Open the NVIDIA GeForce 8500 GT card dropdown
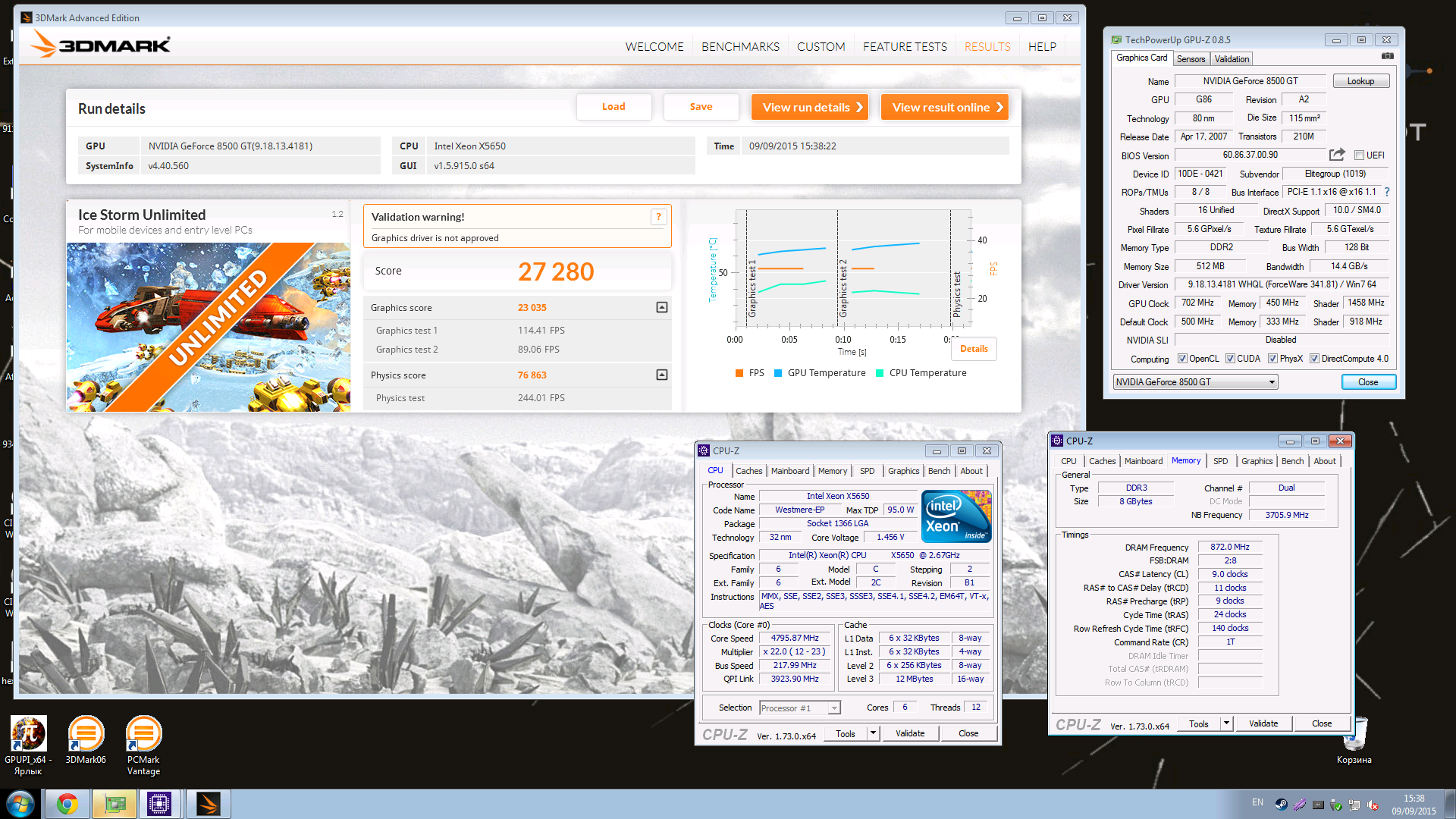The width and height of the screenshot is (1456, 819). tap(1195, 382)
